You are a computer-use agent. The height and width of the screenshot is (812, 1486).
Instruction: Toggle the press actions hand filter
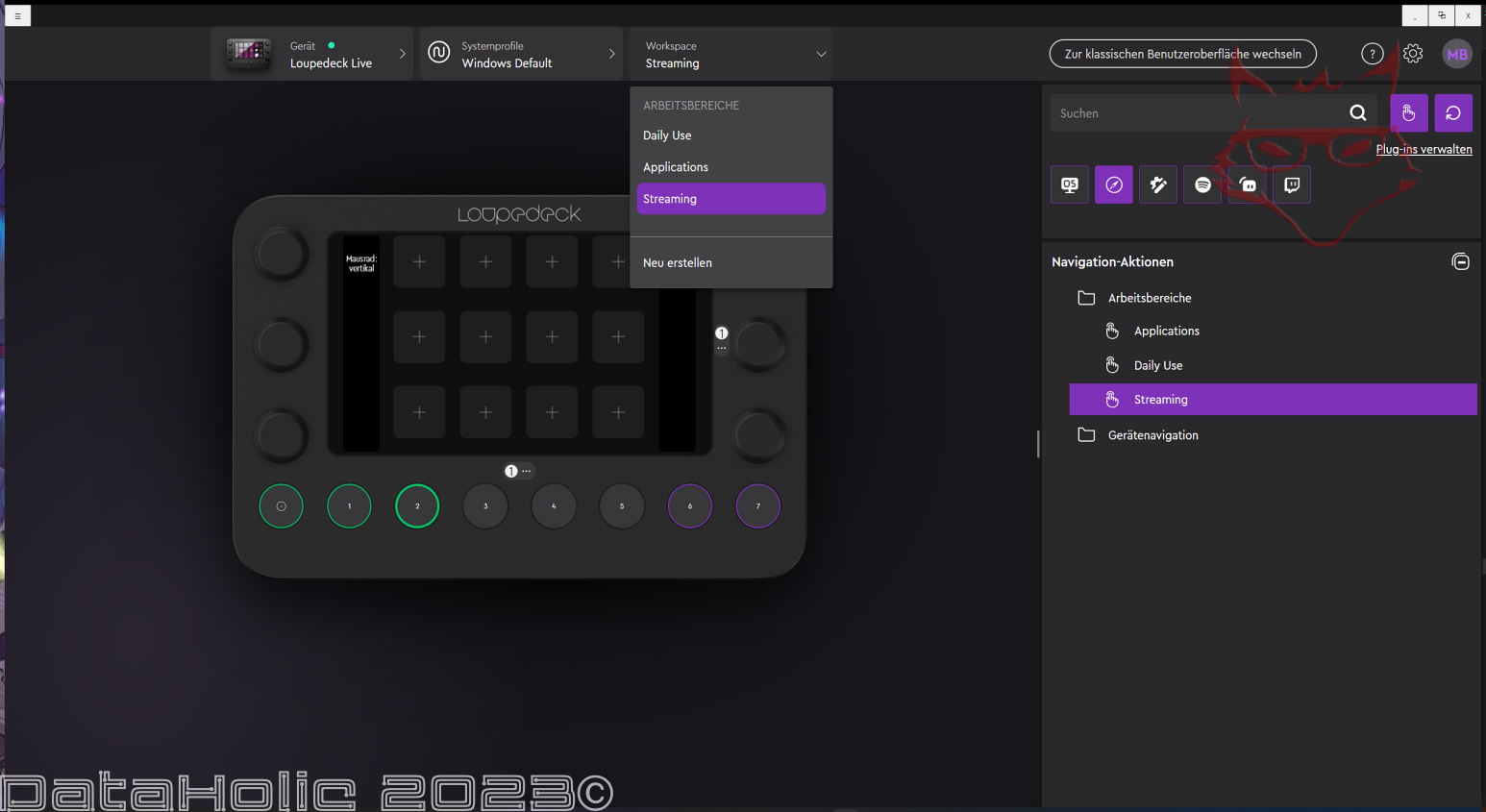[x=1409, y=113]
